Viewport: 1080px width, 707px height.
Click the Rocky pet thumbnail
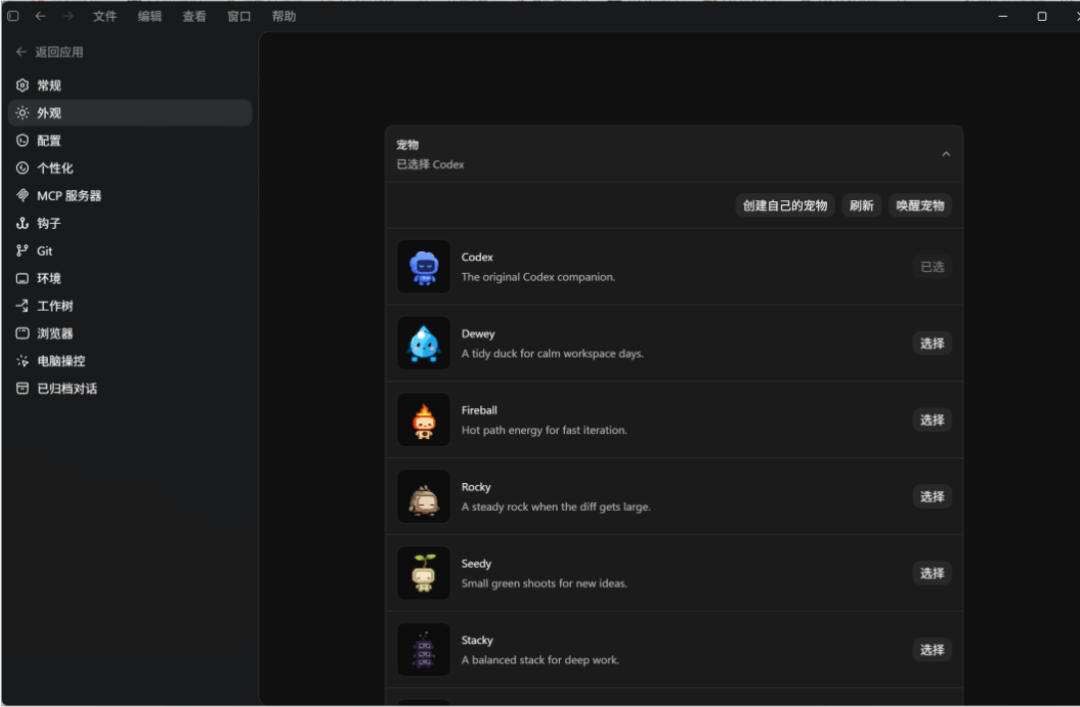pyautogui.click(x=424, y=496)
